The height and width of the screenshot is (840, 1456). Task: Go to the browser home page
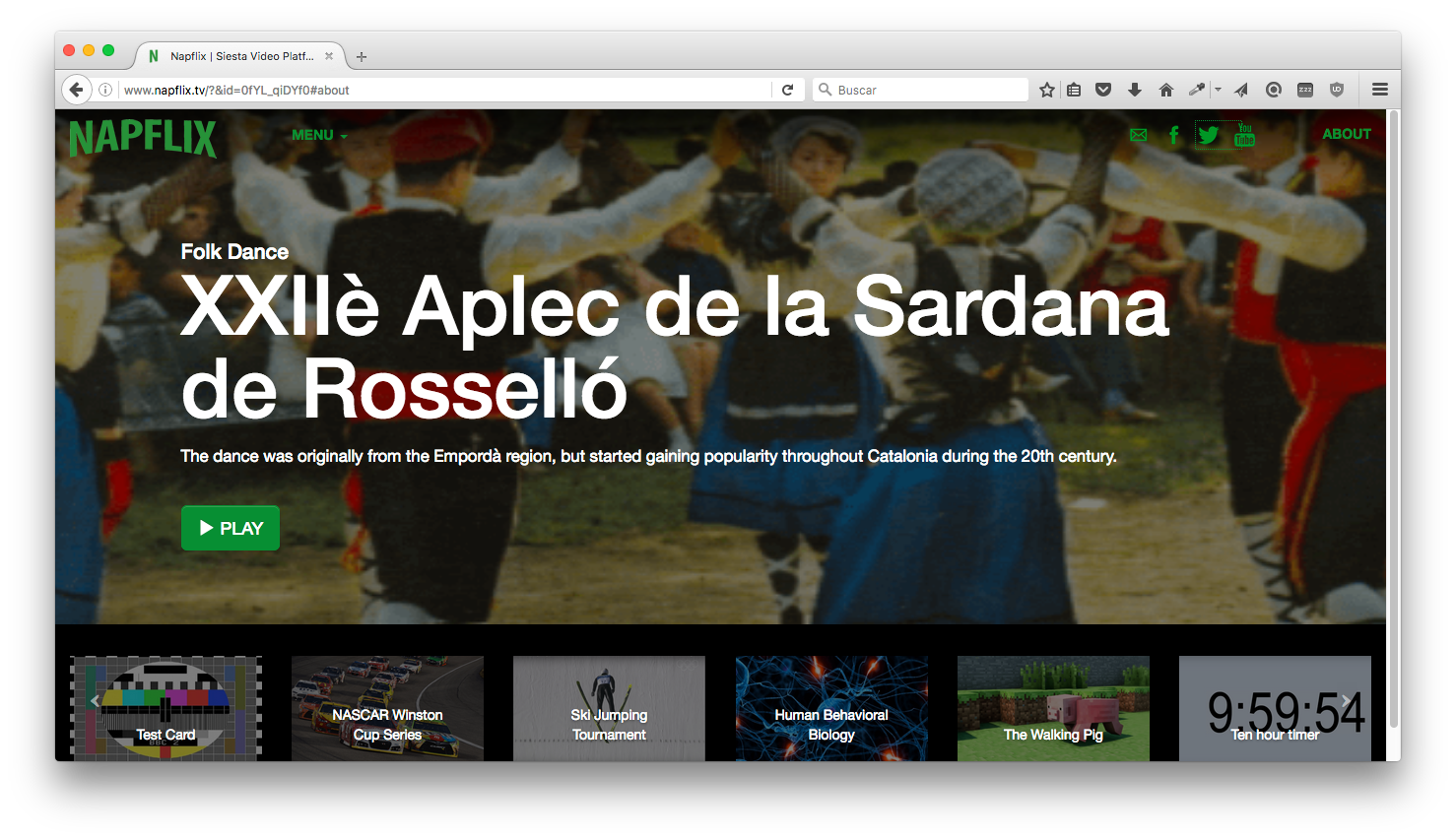tap(1166, 90)
